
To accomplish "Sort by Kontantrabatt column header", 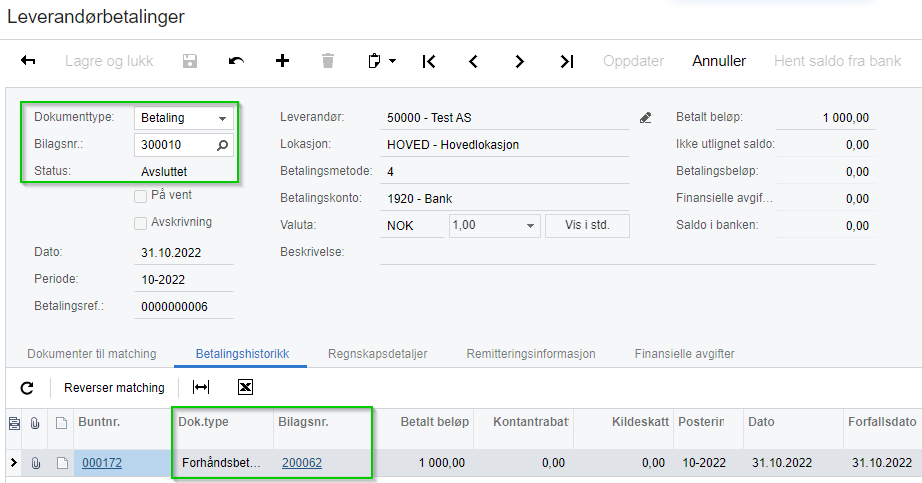I will pos(530,422).
